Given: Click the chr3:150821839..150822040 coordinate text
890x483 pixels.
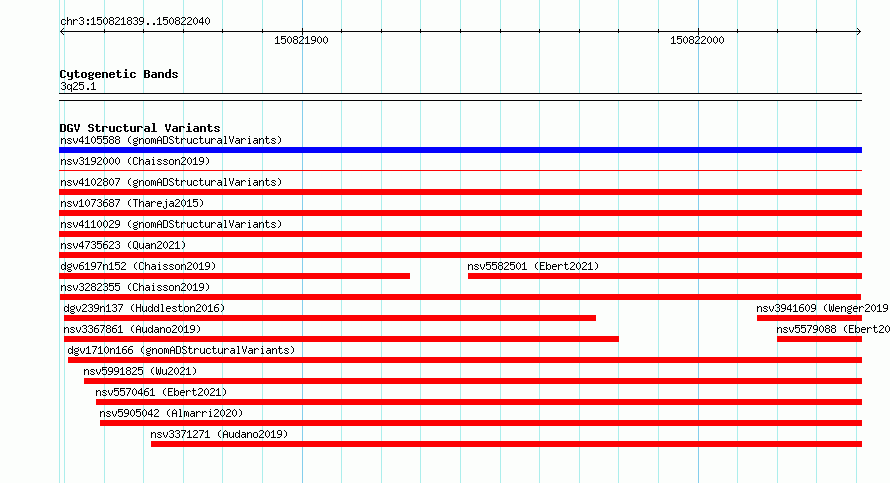Looking at the screenshot, I should pyautogui.click(x=135, y=21).
